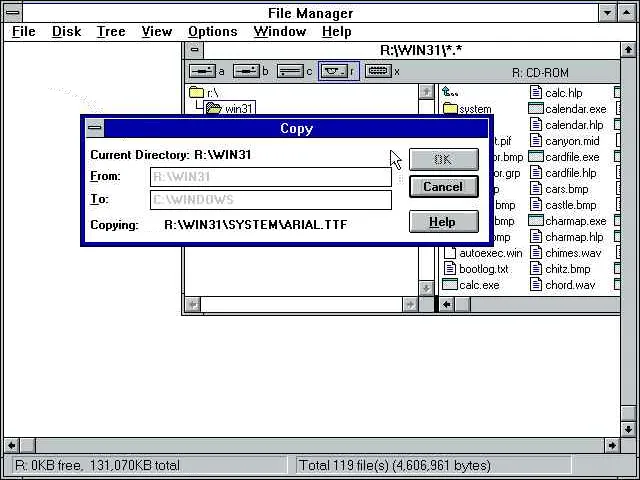Click R: CD-ROM volume label
The width and height of the screenshot is (640, 480).
click(540, 73)
